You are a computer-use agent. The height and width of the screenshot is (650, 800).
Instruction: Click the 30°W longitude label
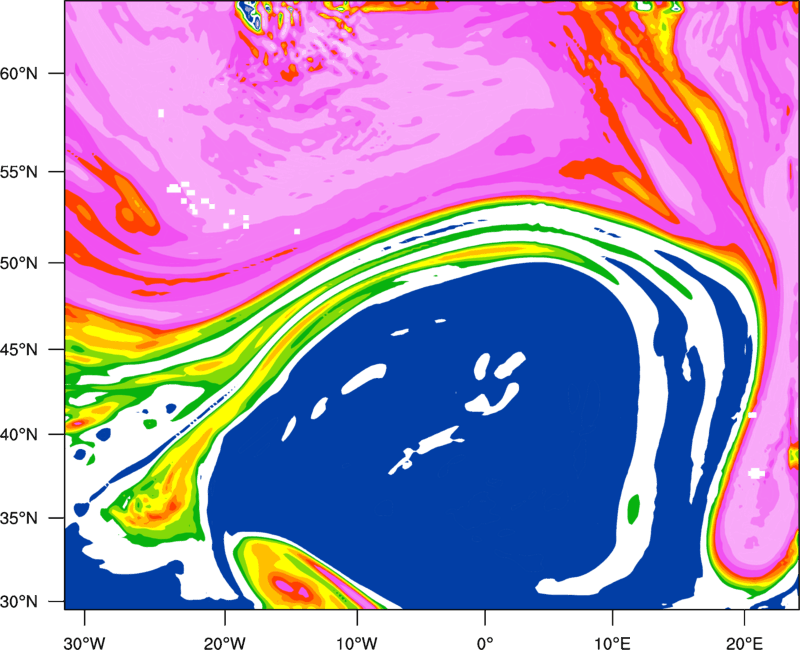click(84, 643)
